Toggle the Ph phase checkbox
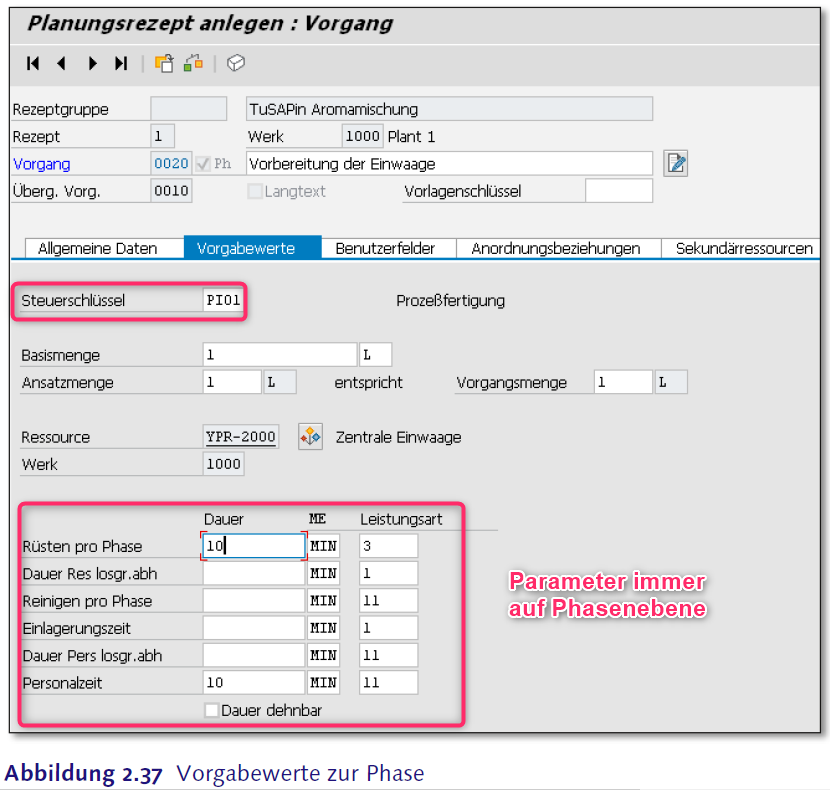Screen dimensions: 830x790 (203, 164)
